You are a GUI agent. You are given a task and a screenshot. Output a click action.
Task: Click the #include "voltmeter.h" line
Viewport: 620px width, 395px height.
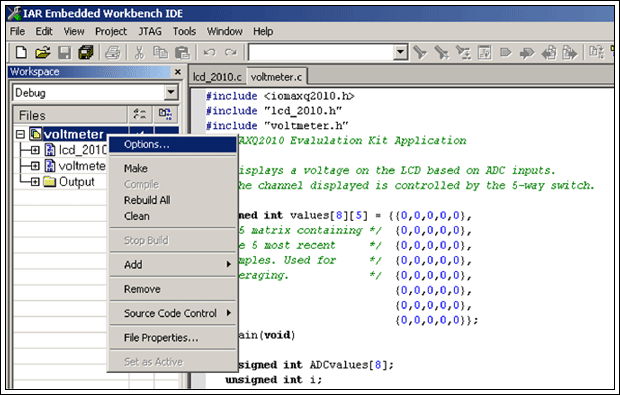(277, 126)
